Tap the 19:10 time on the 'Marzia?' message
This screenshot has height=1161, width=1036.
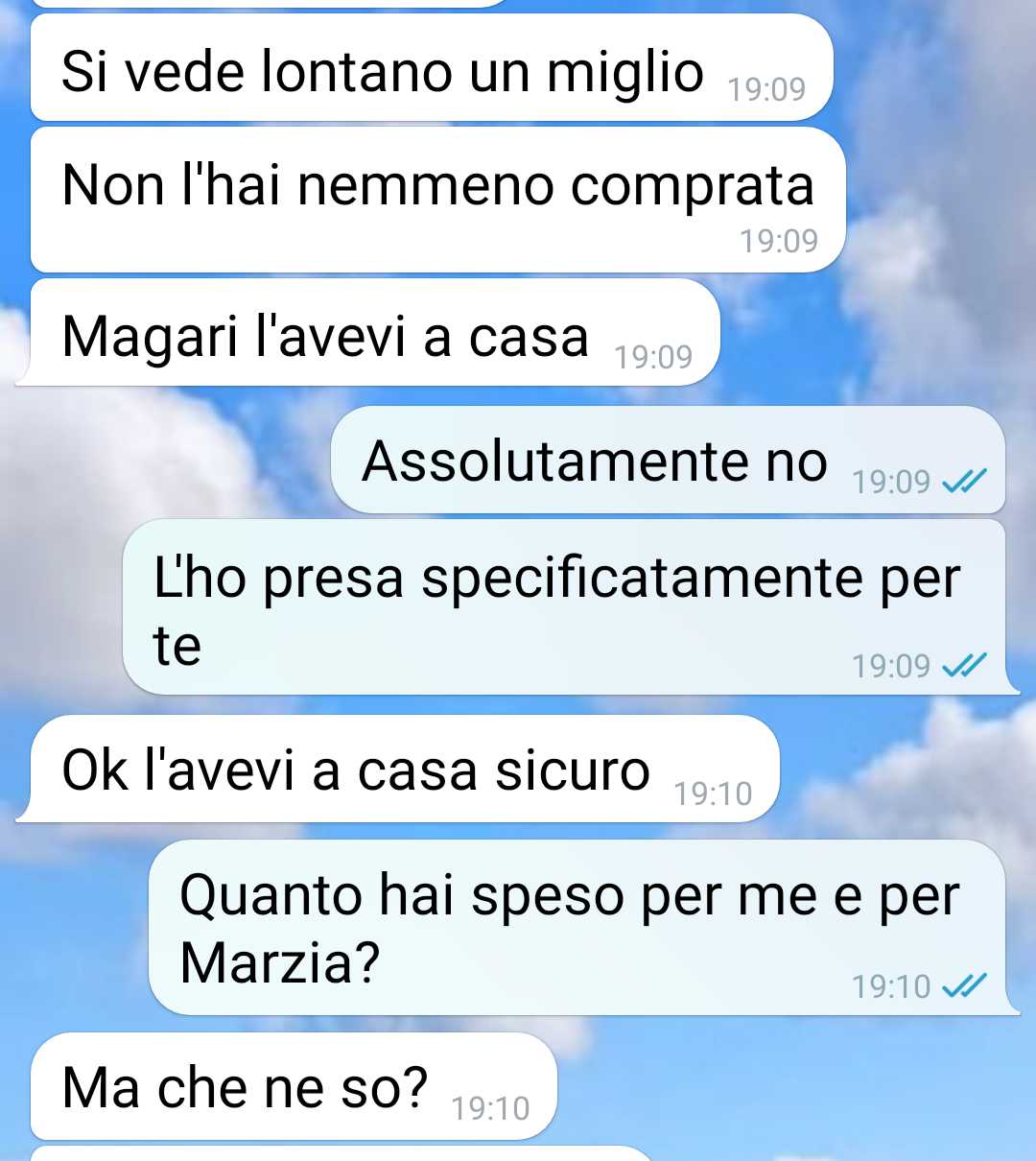coord(891,986)
